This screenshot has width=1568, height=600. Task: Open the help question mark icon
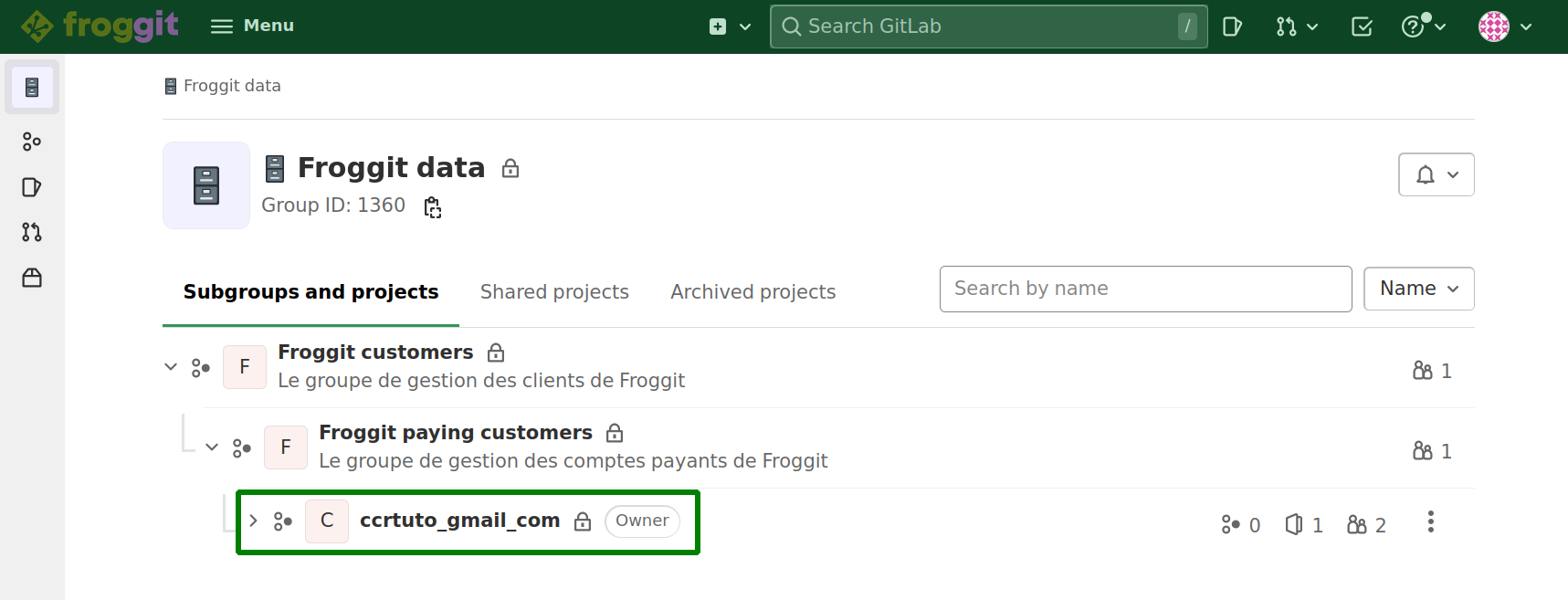[1413, 26]
